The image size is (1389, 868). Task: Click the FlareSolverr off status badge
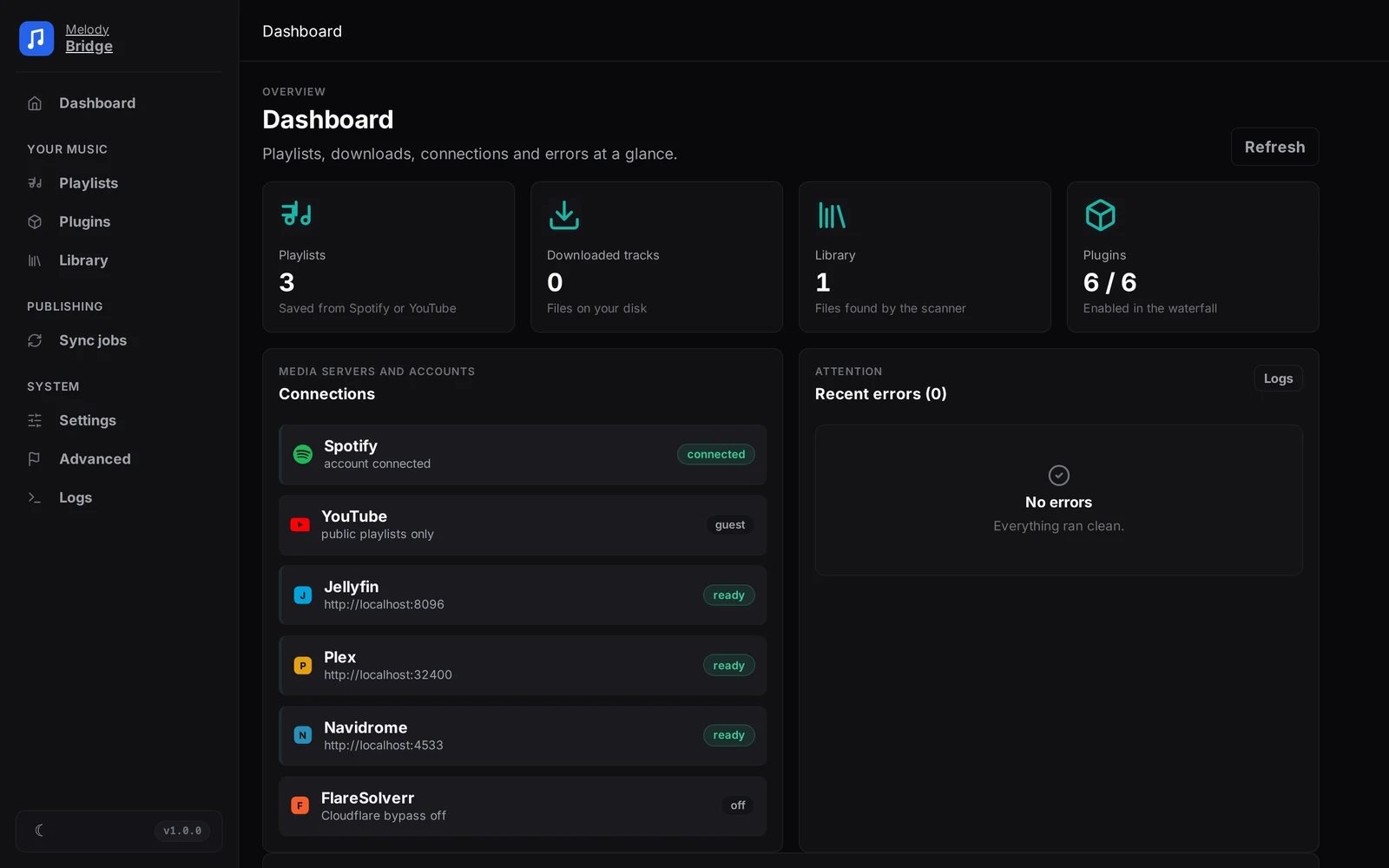(x=738, y=806)
